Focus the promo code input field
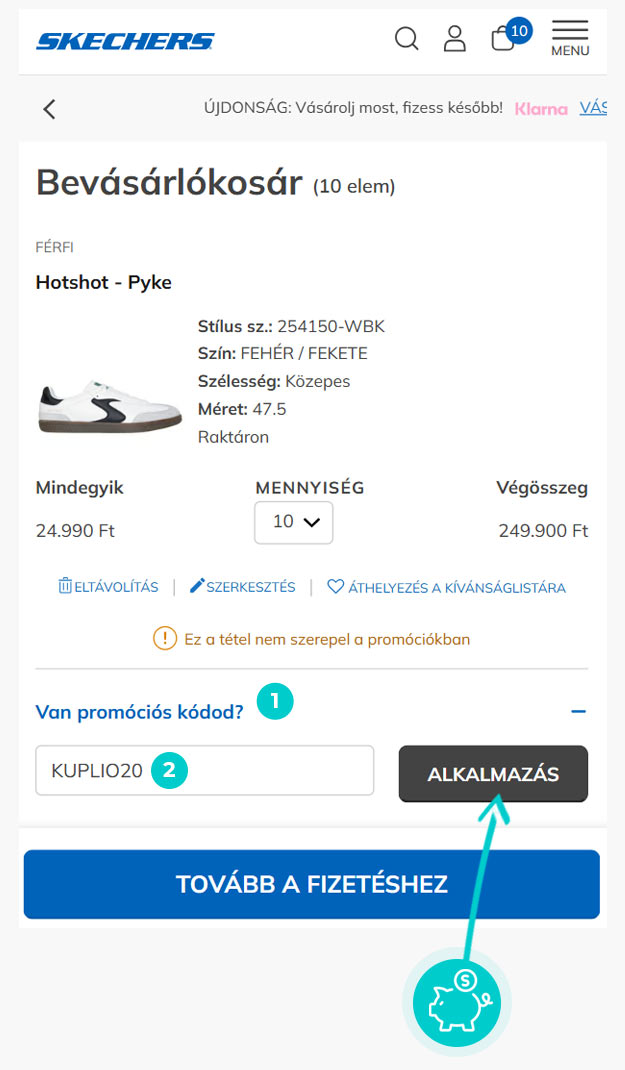The image size is (625, 1070). coord(204,770)
